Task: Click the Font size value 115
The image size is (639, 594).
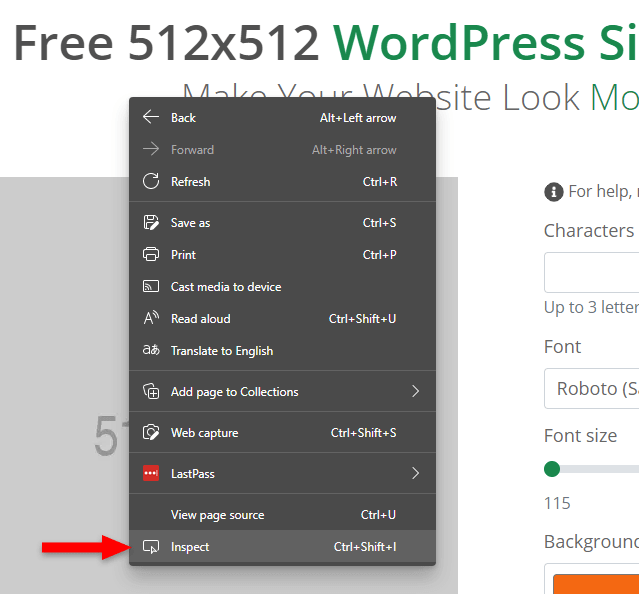Action: click(x=557, y=503)
